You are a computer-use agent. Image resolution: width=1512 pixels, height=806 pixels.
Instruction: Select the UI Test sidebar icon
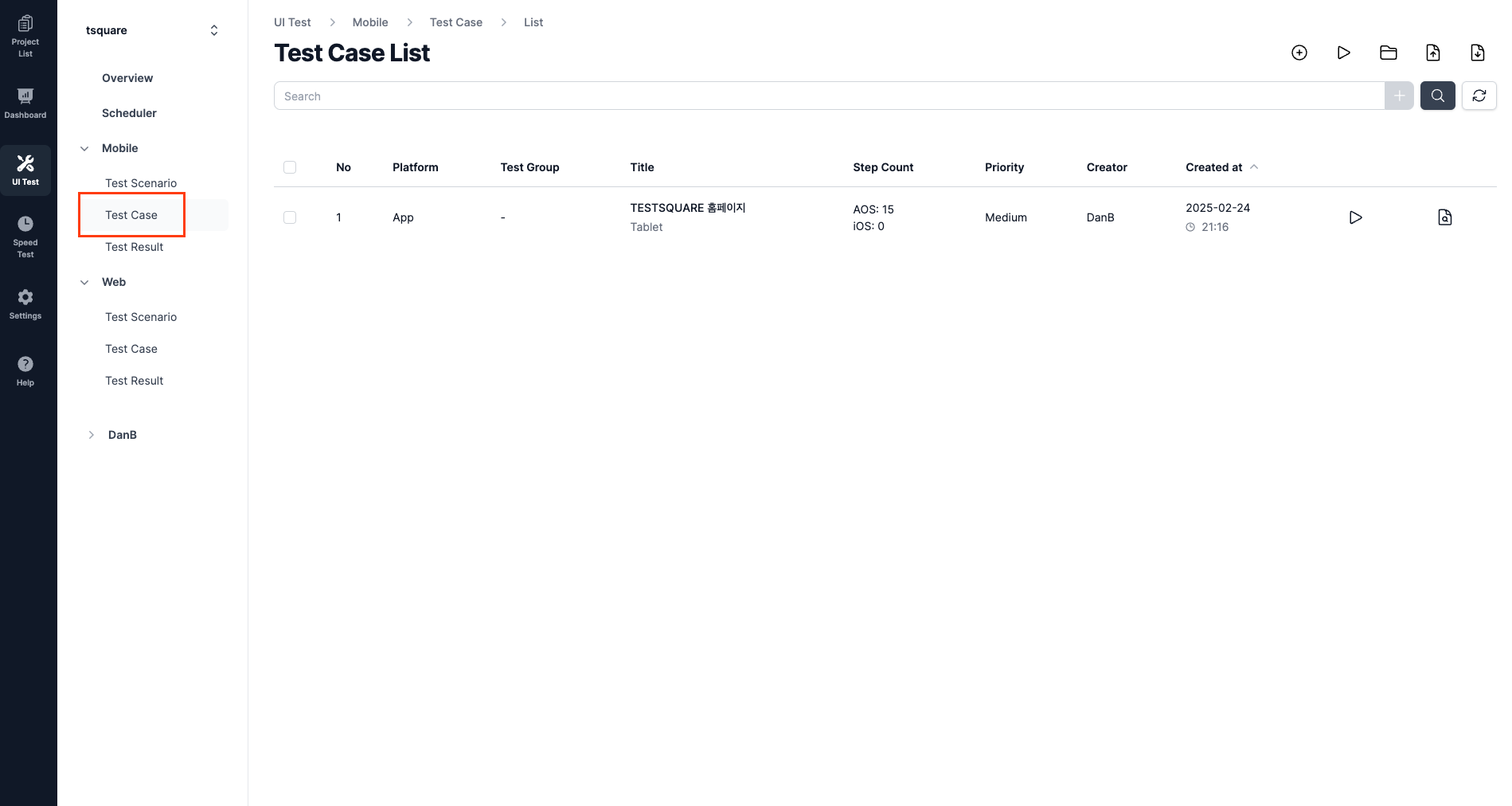(x=25, y=170)
